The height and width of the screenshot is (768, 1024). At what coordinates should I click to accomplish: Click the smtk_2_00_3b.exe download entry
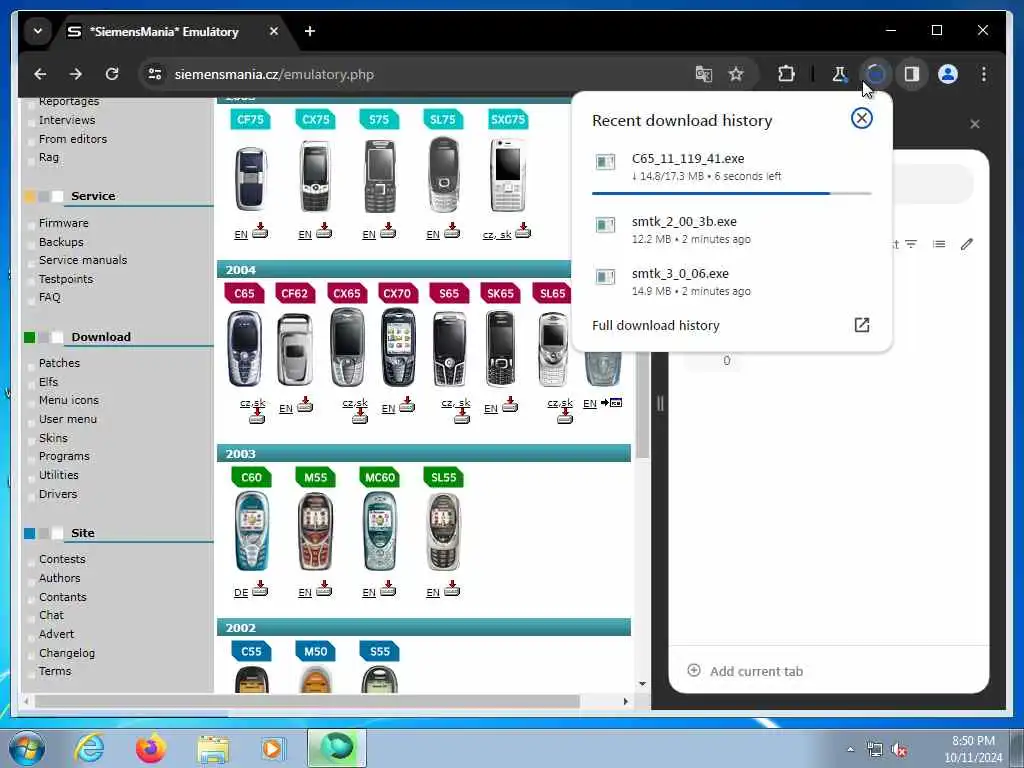click(x=731, y=230)
